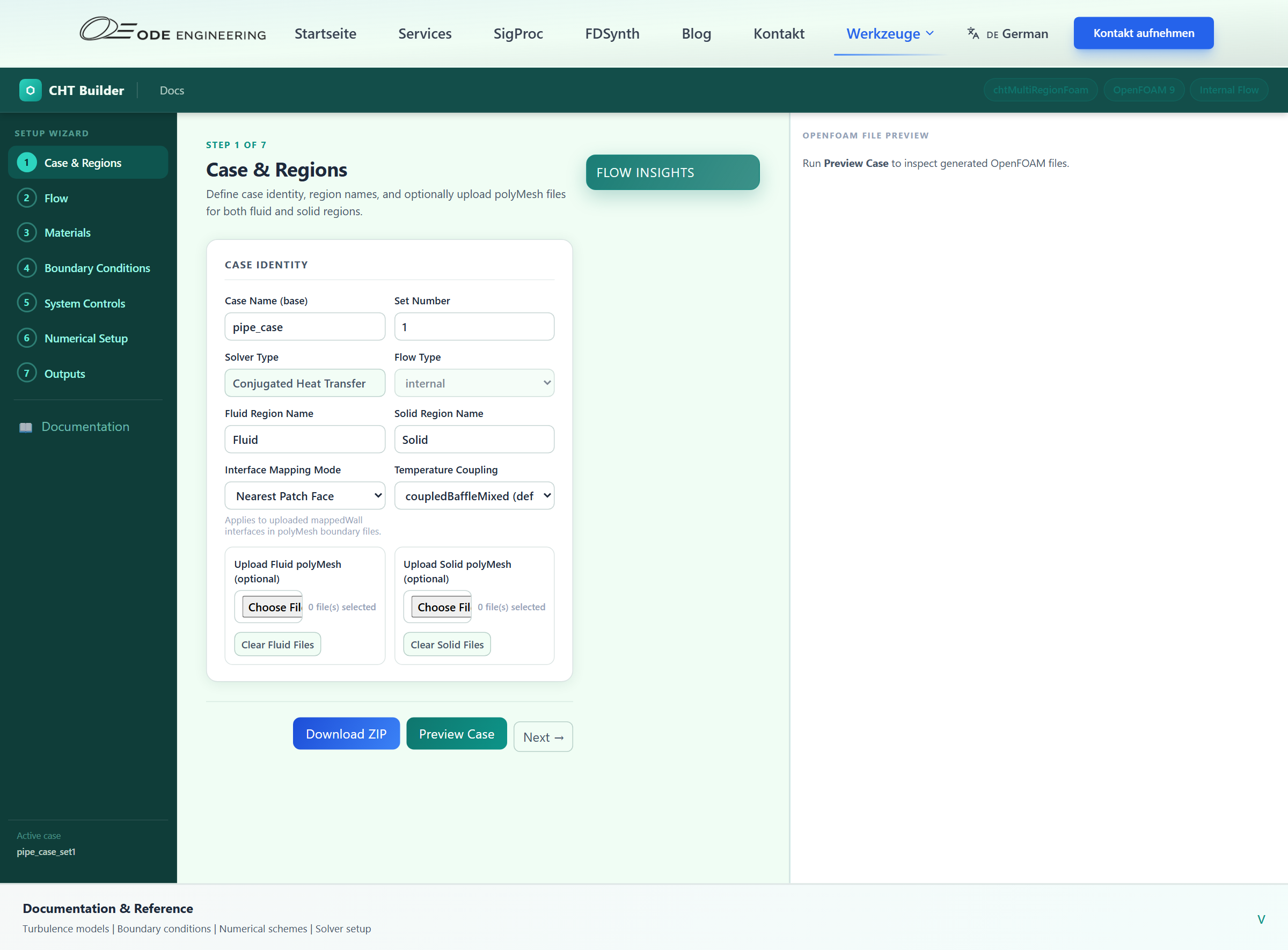The image size is (1288, 950).
Task: Click the Preview Case button
Action: (457, 734)
